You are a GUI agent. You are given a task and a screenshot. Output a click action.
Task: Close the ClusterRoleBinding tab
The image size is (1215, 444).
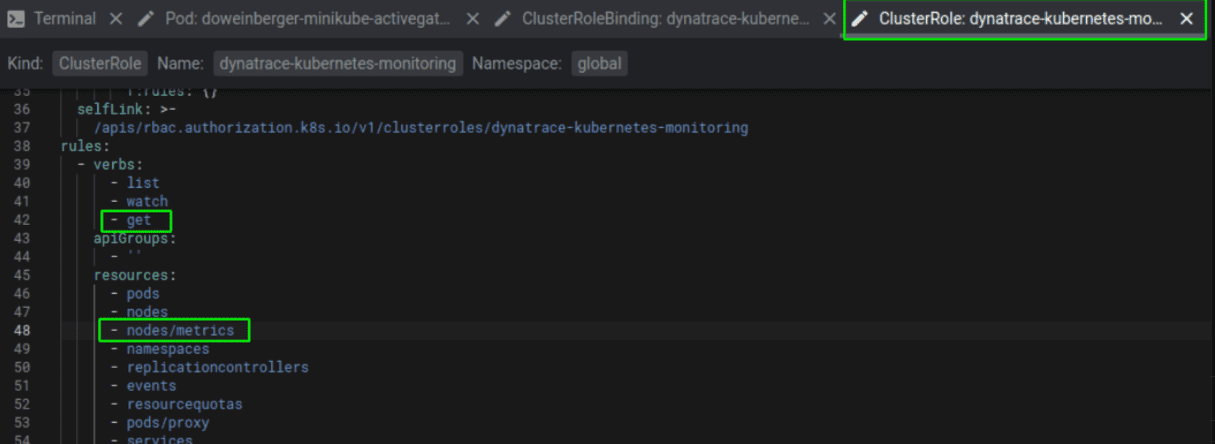828,18
